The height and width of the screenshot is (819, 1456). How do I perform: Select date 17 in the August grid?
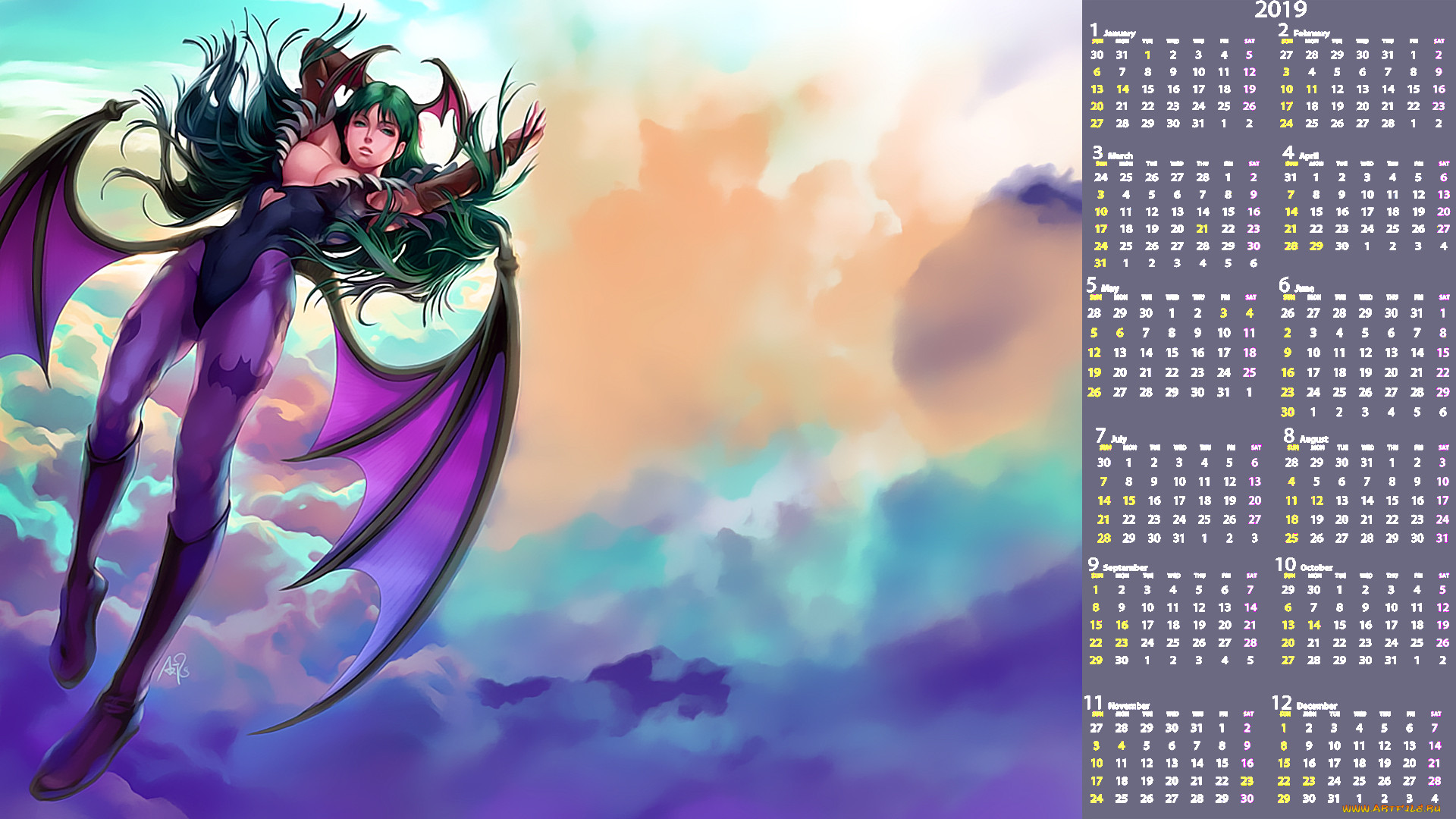(x=1442, y=500)
